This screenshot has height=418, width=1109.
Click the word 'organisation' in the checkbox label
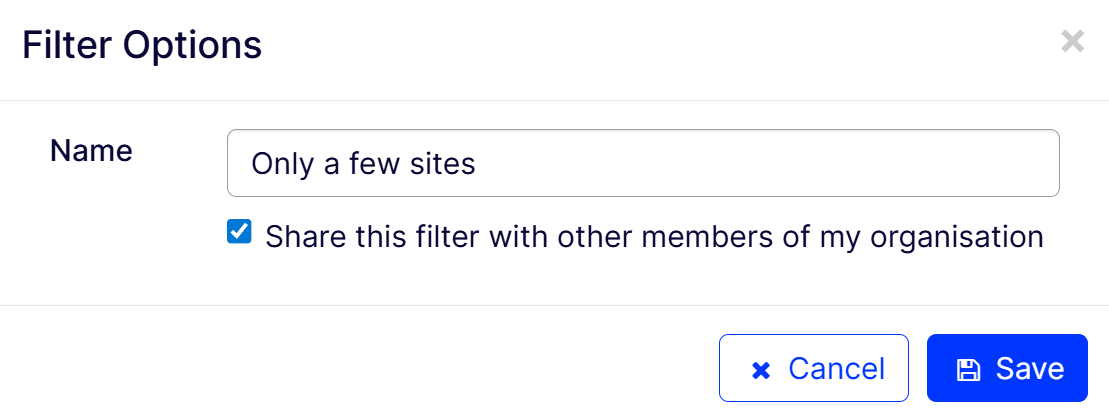point(956,237)
